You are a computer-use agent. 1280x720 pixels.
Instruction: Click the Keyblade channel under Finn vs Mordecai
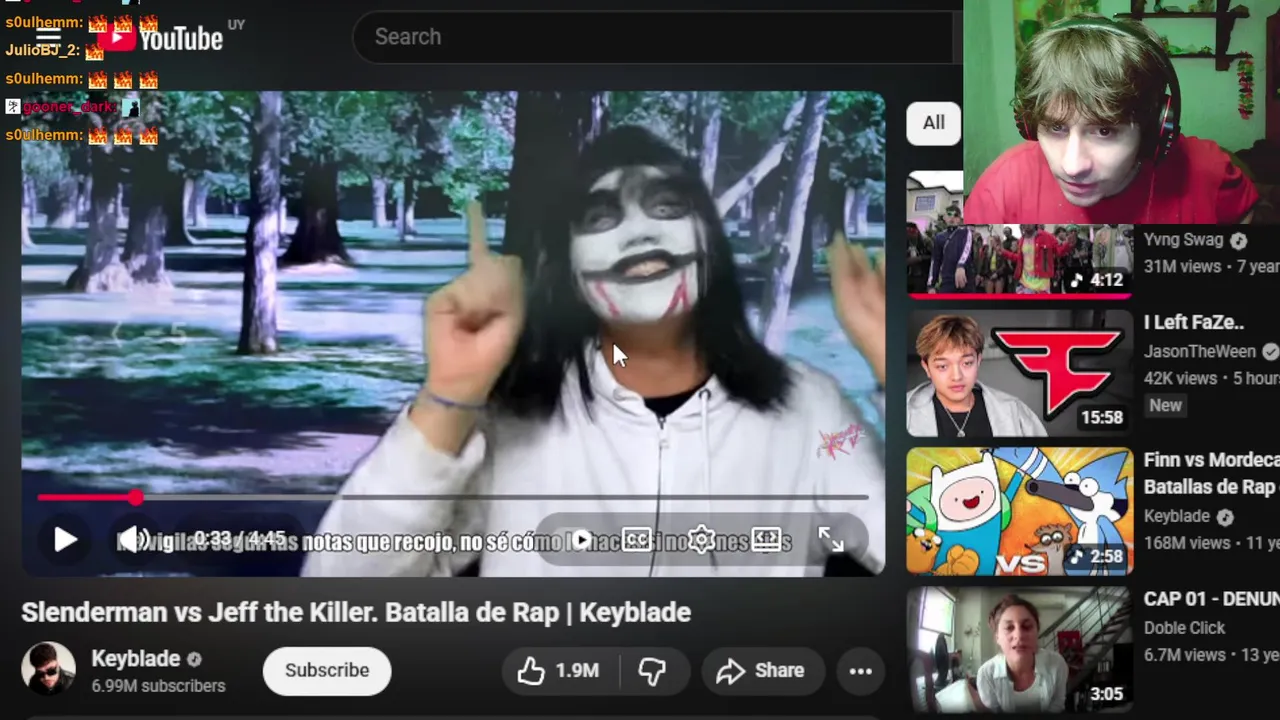point(1176,516)
